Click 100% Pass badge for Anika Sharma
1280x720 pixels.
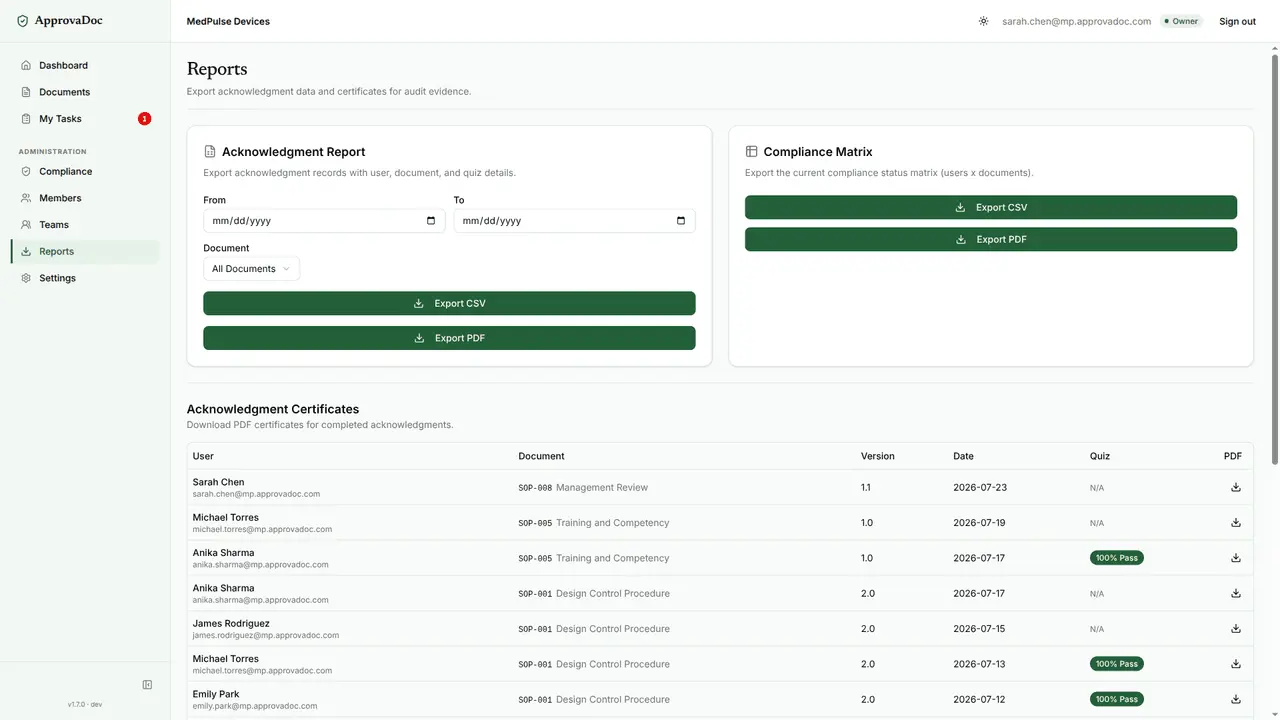tap(1117, 558)
